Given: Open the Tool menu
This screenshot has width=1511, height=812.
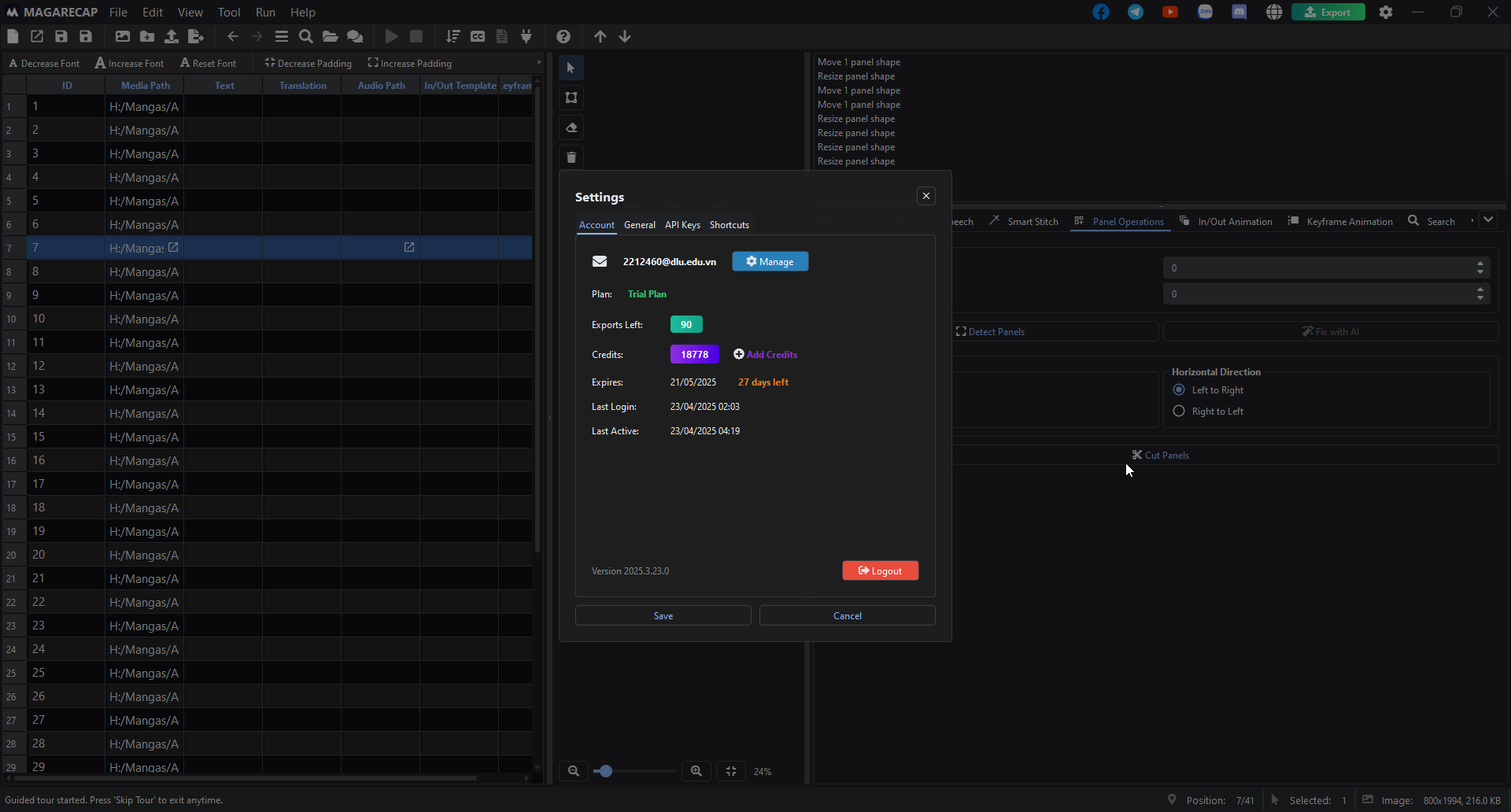Looking at the screenshot, I should (x=229, y=12).
